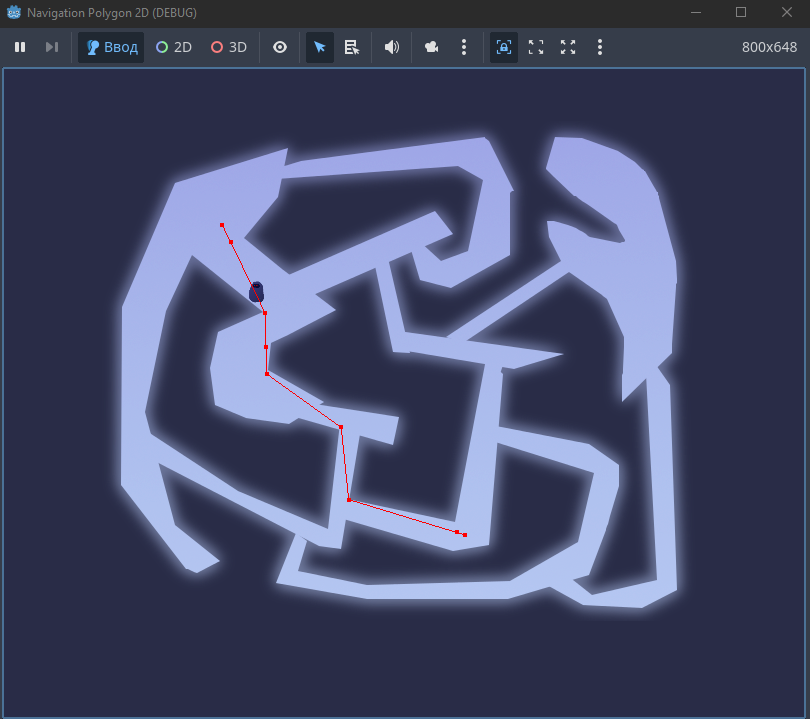Switch to 3D selection mode
810x719 pixels.
229,47
